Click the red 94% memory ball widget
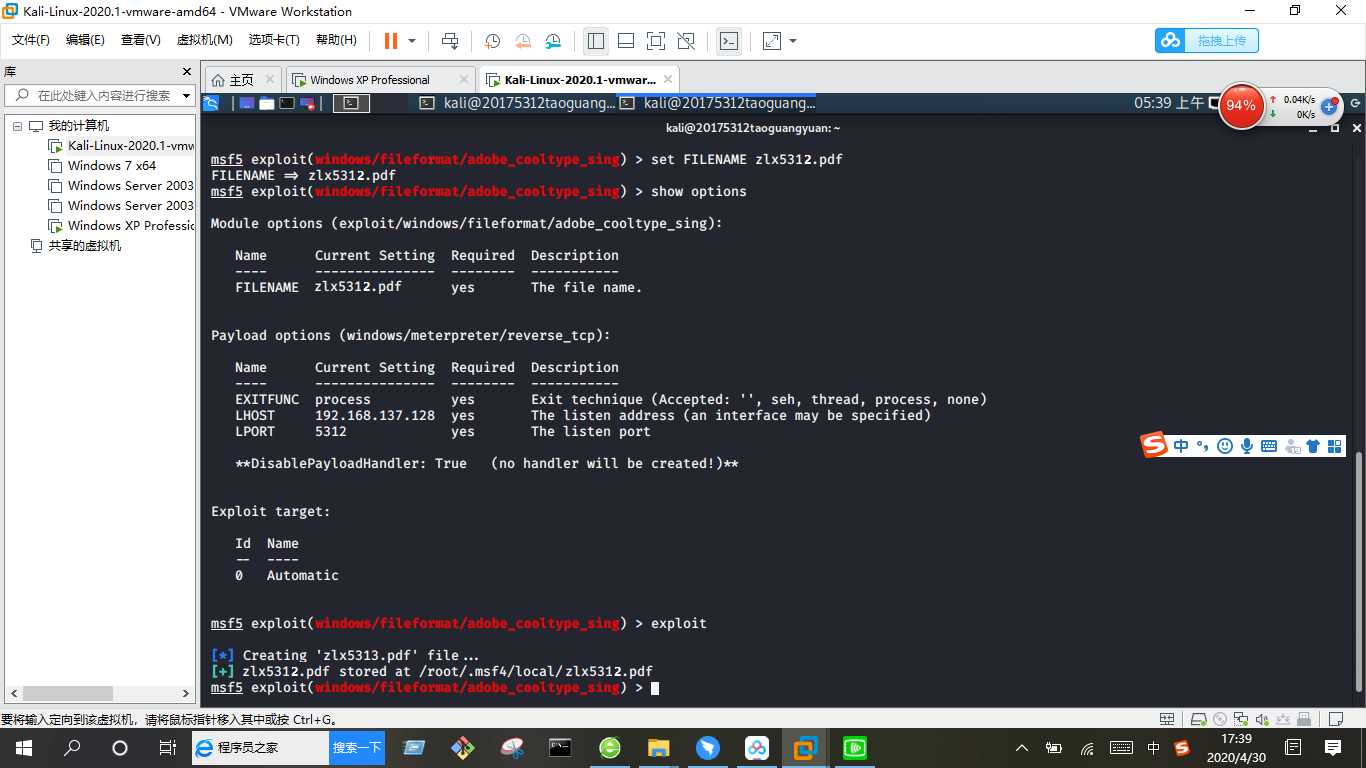This screenshot has width=1366, height=768. coord(1241,105)
